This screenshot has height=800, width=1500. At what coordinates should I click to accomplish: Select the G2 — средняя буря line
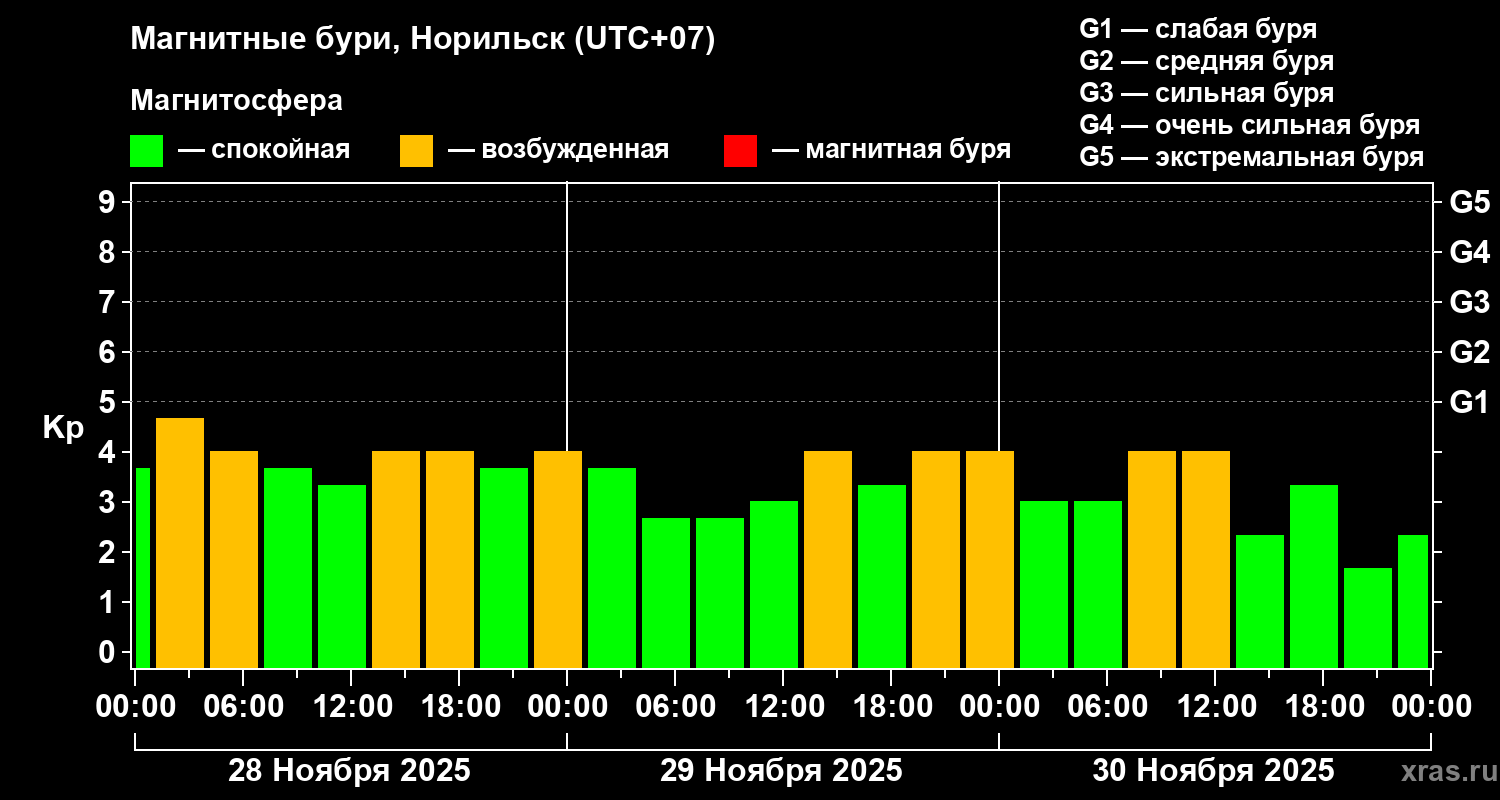[x=1206, y=61]
